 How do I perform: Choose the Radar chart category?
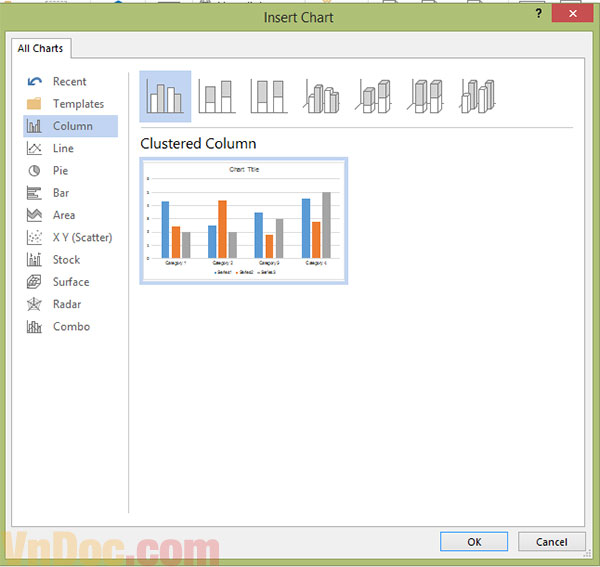tap(67, 304)
